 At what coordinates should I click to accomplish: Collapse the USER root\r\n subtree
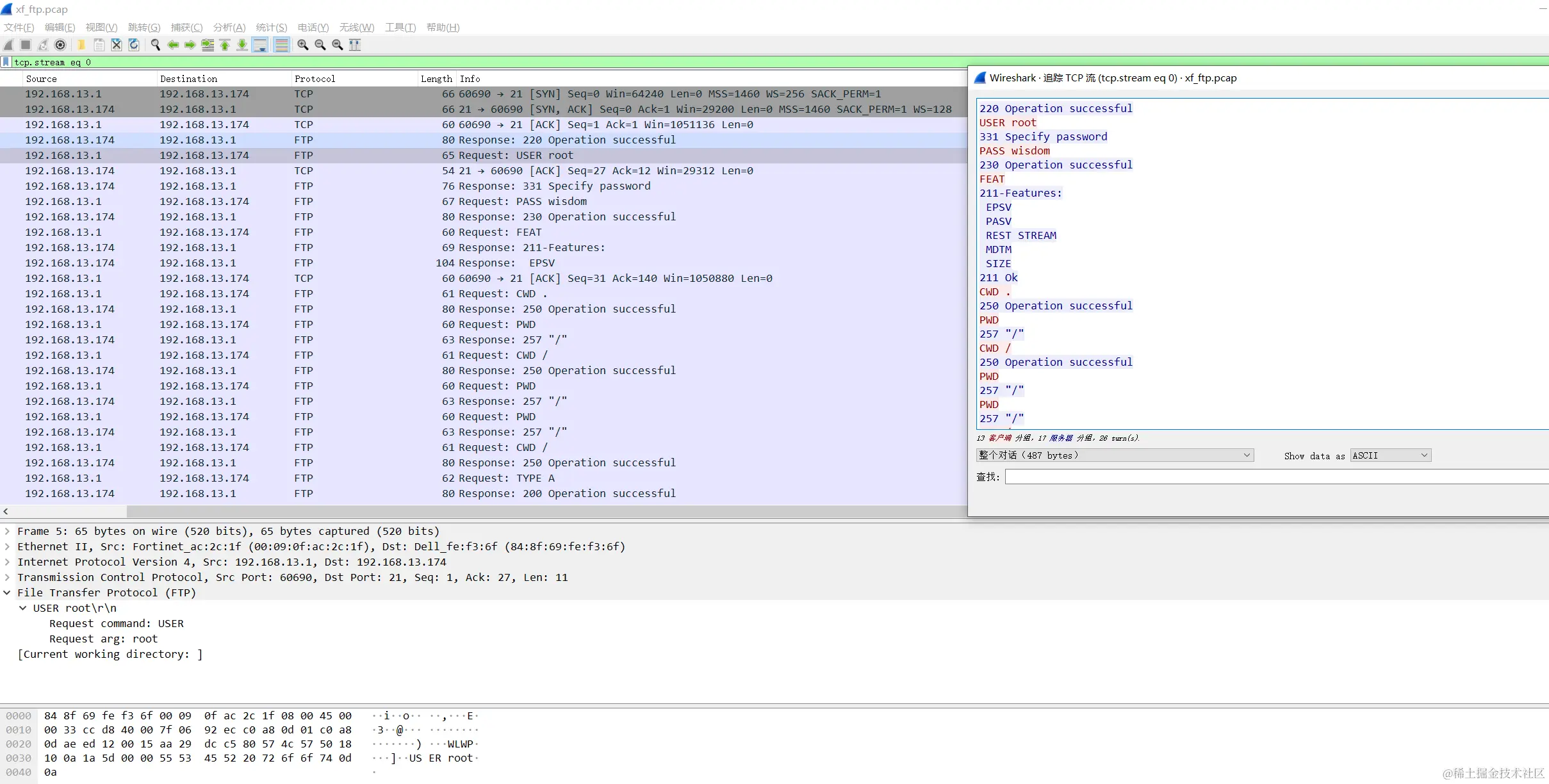click(x=23, y=608)
